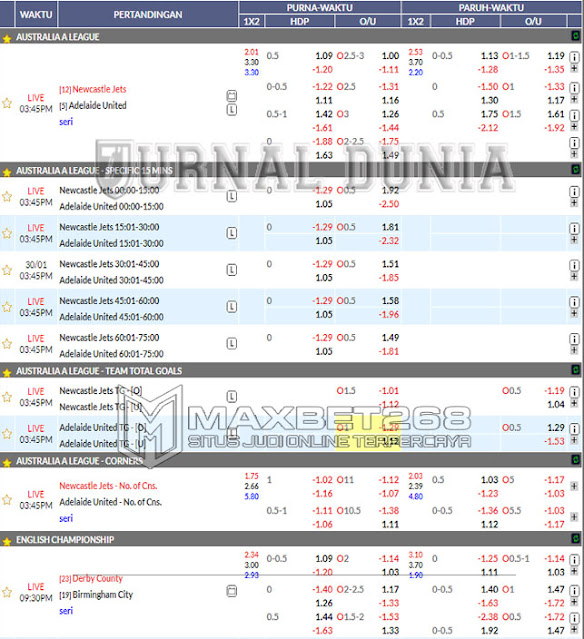Viewport: 584px width, 639px height.
Task: Click the seri link under Adelaide United main match
Action: (x=66, y=121)
